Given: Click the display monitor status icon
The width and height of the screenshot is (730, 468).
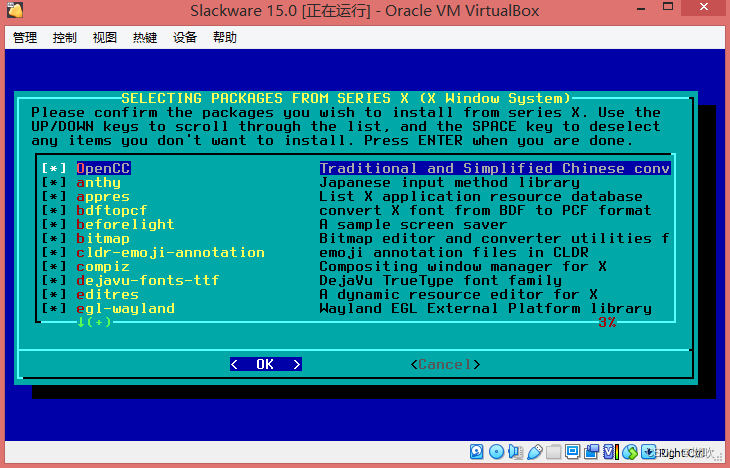Looking at the screenshot, I should (x=572, y=452).
